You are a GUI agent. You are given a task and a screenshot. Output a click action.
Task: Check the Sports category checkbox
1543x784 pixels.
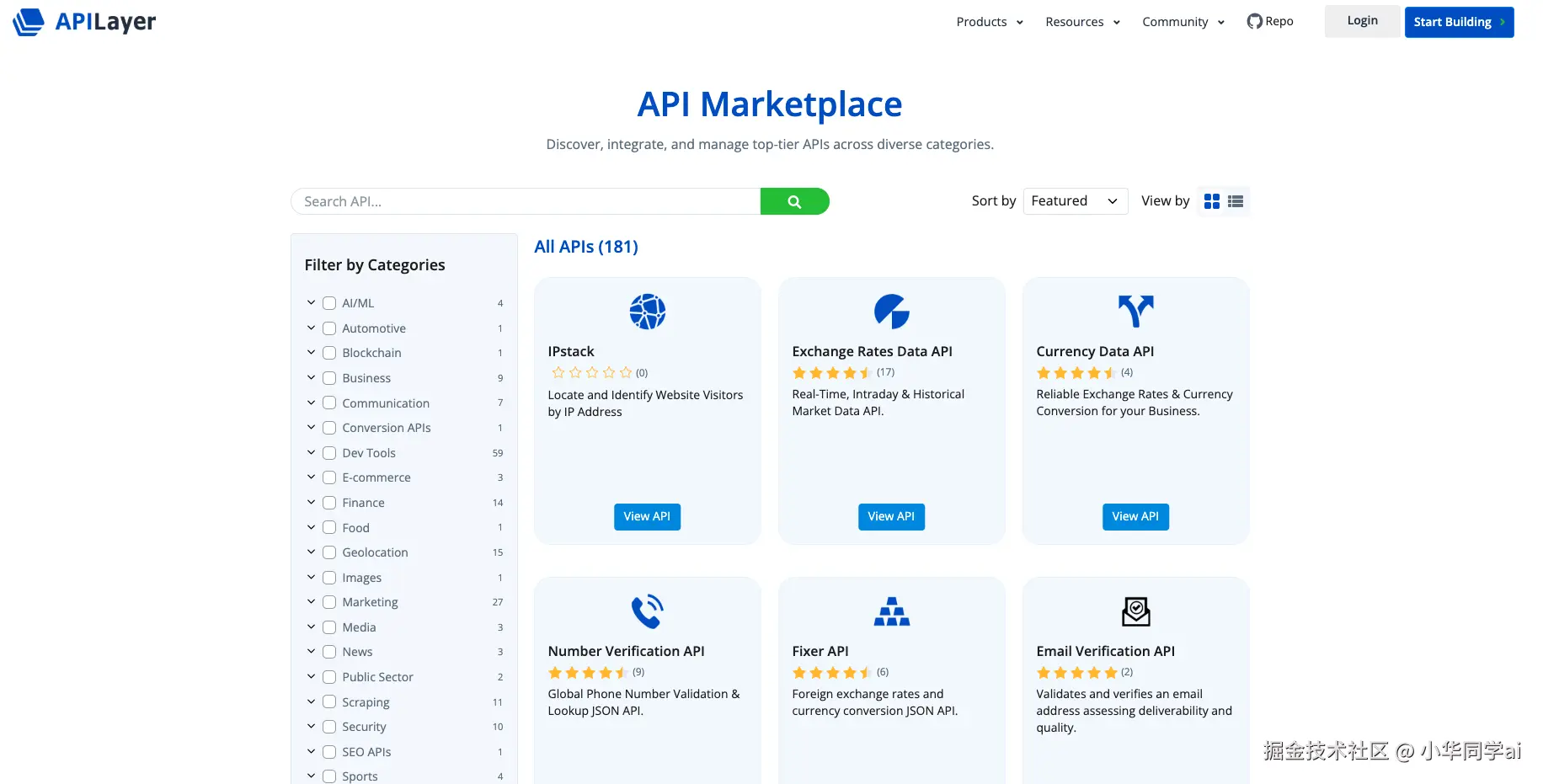tap(329, 776)
